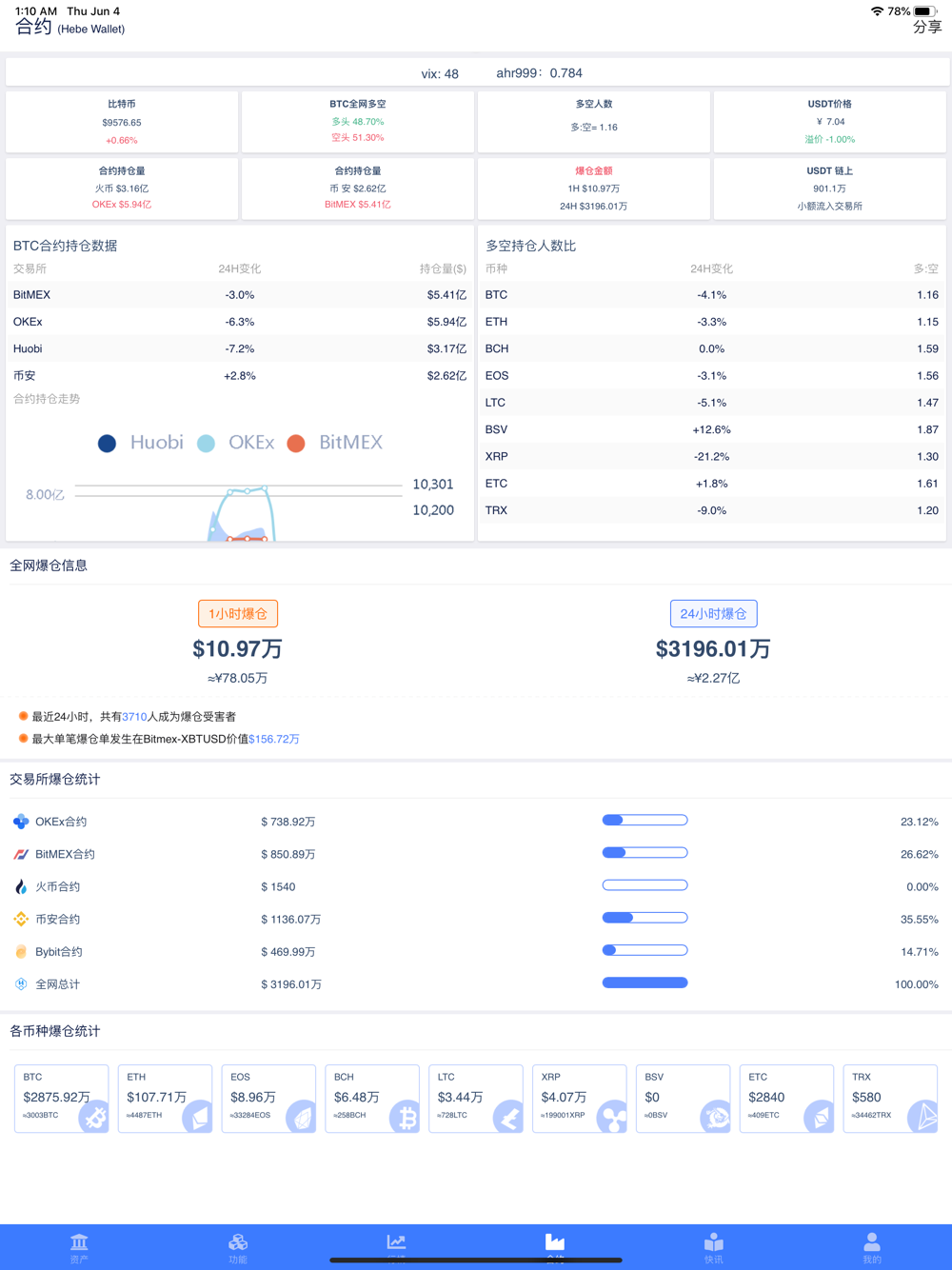Open the XRP liquidation coin card

click(x=580, y=1099)
